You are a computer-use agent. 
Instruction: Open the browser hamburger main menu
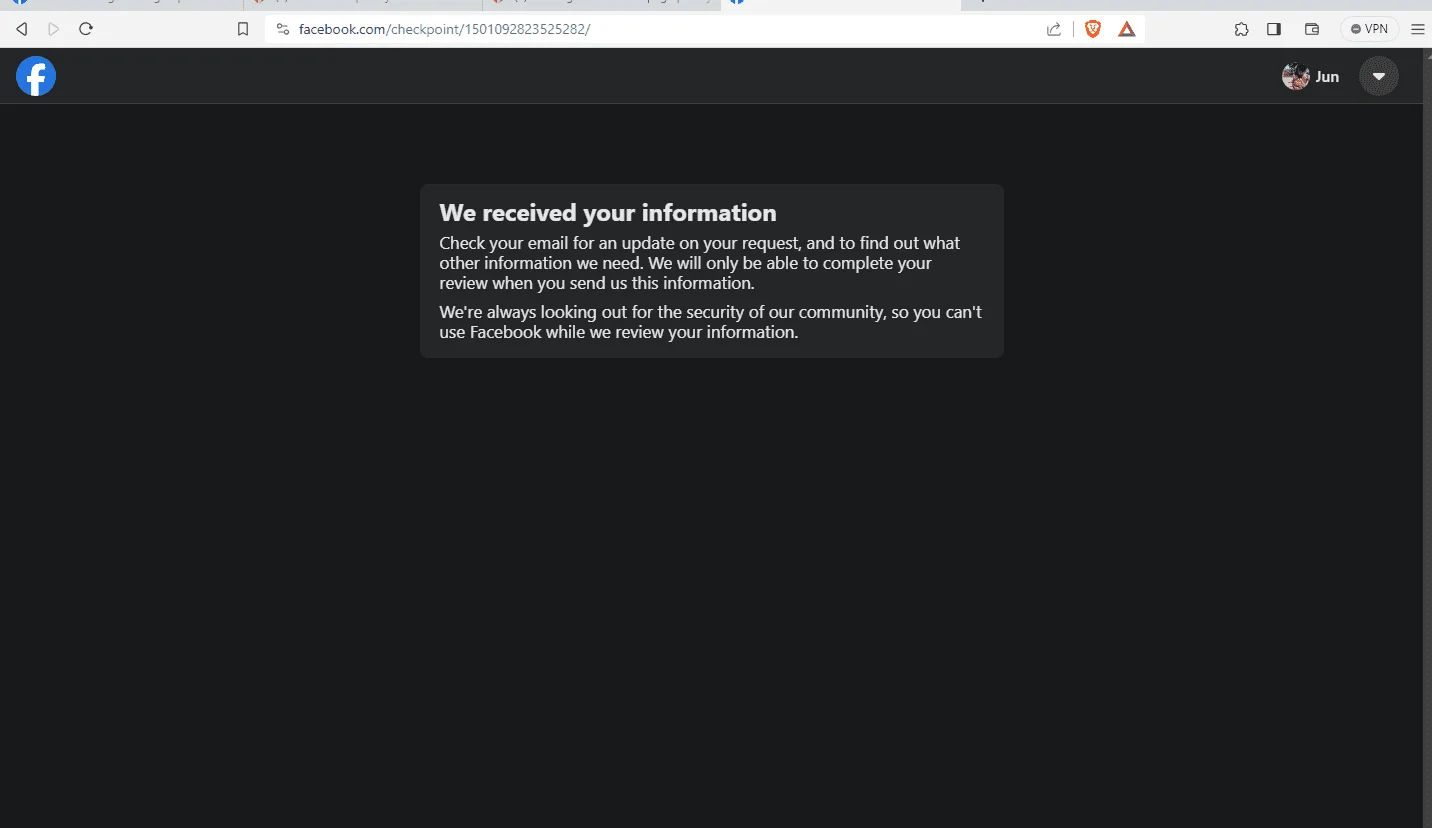tap(1417, 29)
